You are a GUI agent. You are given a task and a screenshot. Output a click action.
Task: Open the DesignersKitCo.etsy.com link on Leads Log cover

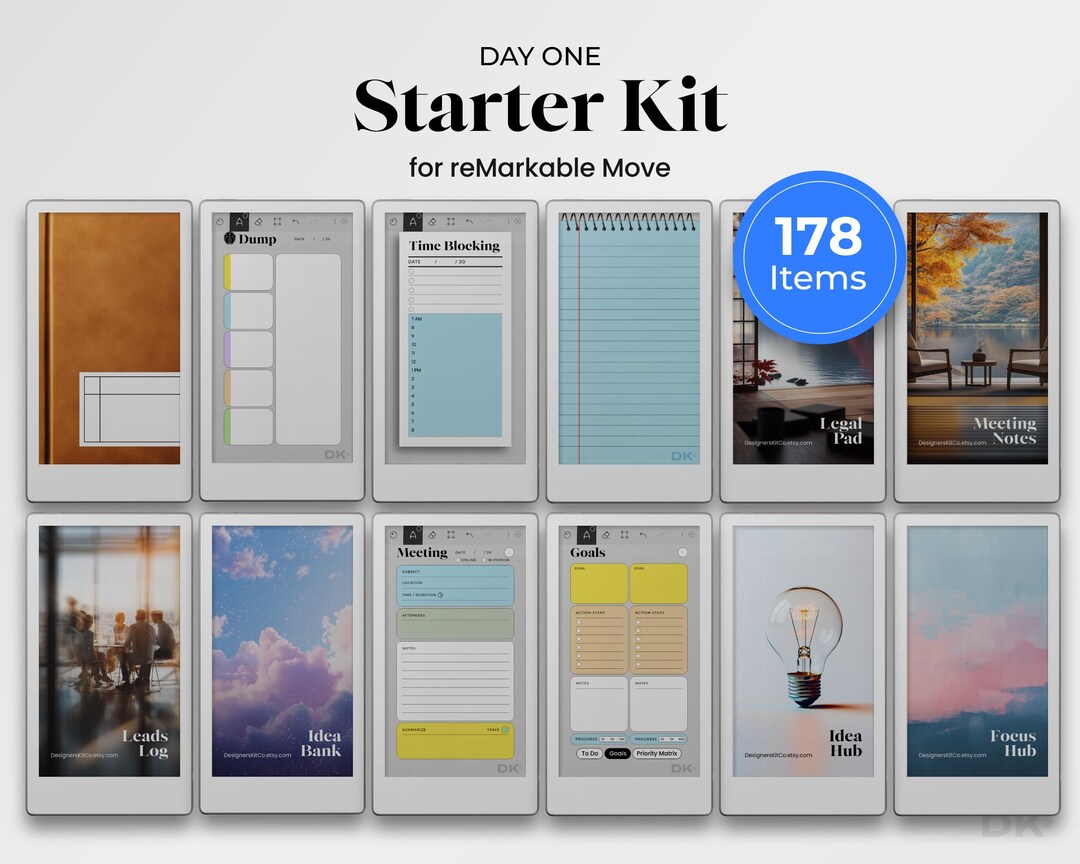84,755
